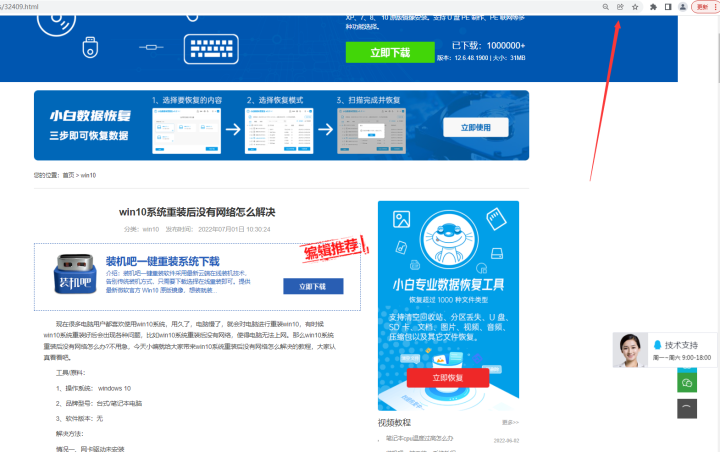Click the 小白专业数据恢复工具 ad title
Viewport: 720px width, 452px height.
click(x=449, y=285)
